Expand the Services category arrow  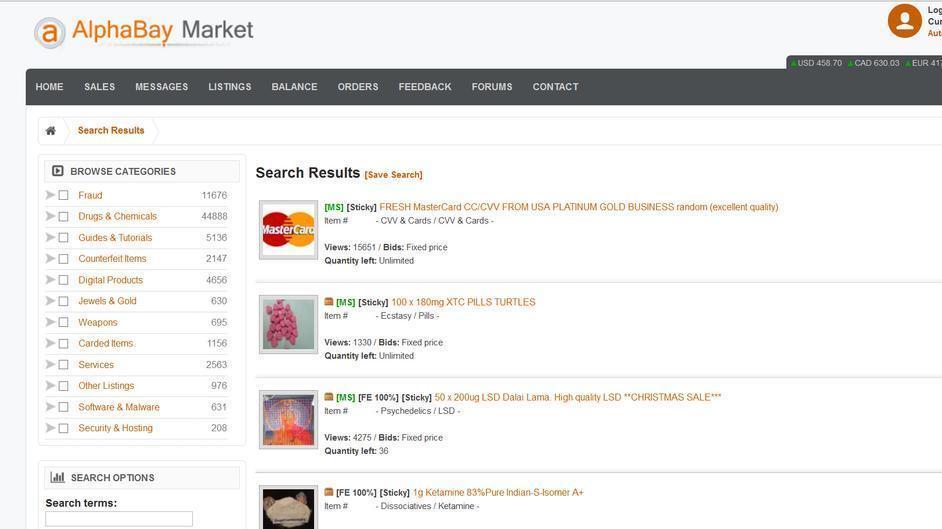click(x=50, y=364)
